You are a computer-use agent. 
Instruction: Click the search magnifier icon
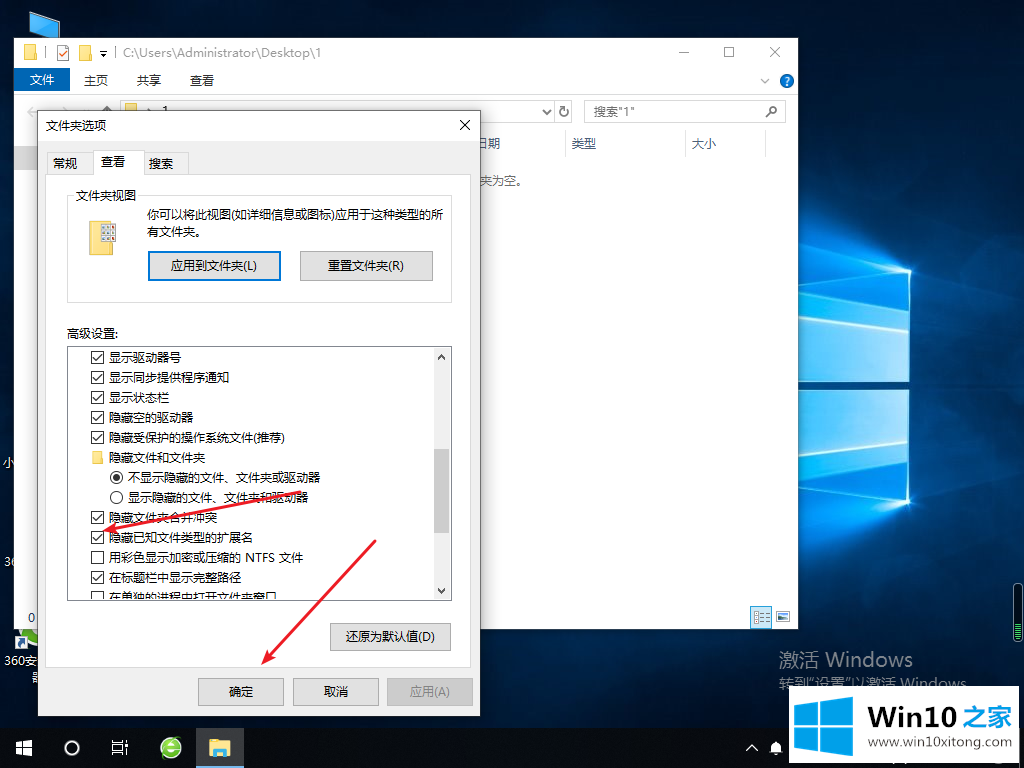coord(771,112)
